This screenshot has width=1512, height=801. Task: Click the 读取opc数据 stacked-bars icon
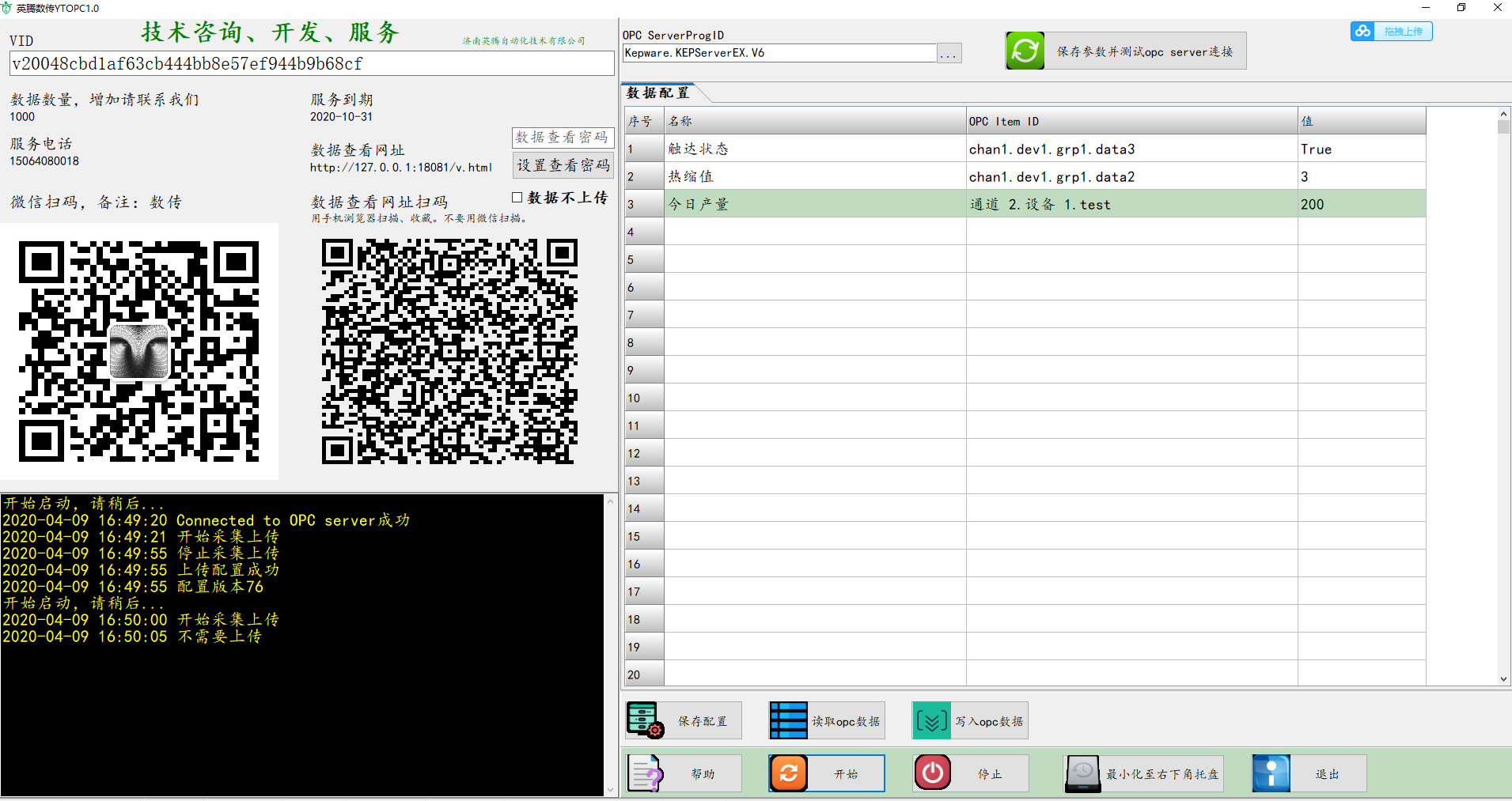(x=789, y=720)
